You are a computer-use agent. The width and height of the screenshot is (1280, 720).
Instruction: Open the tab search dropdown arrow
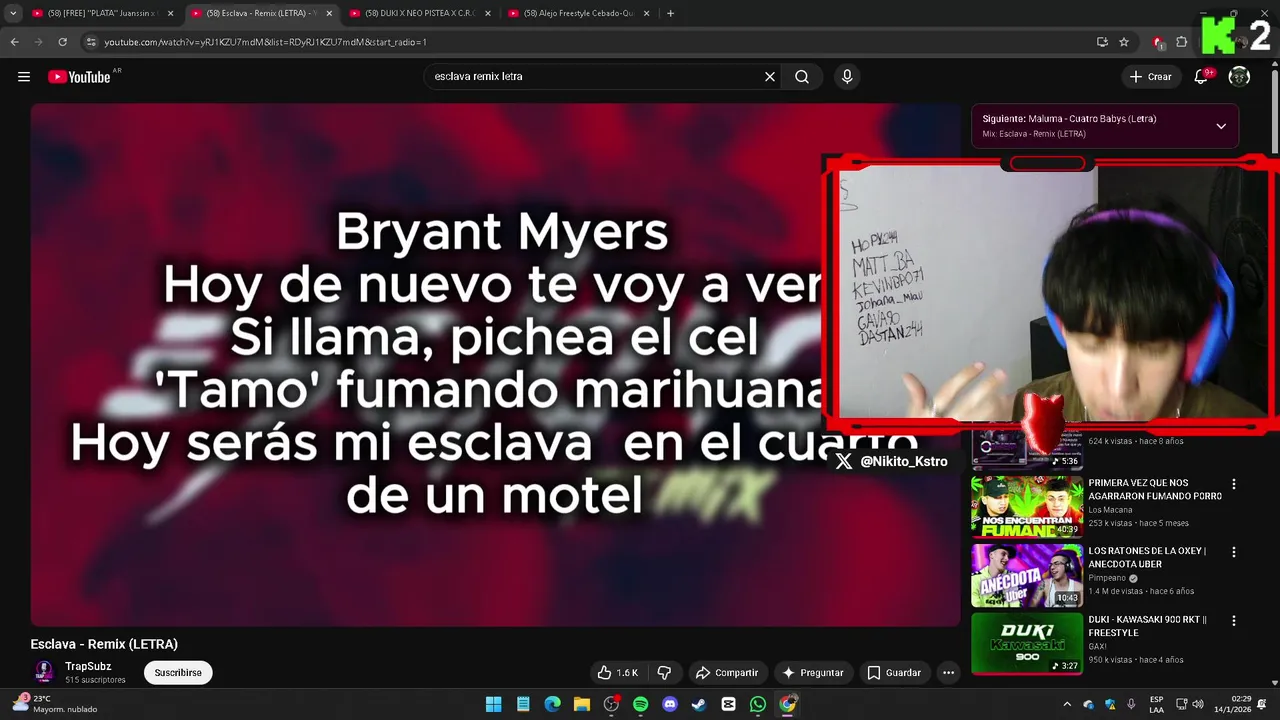coord(12,13)
